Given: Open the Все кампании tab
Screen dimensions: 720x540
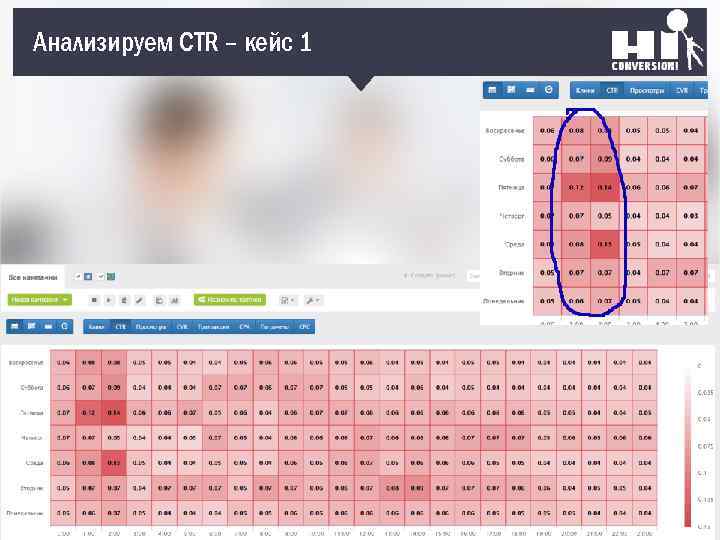Looking at the screenshot, I should point(33,277).
